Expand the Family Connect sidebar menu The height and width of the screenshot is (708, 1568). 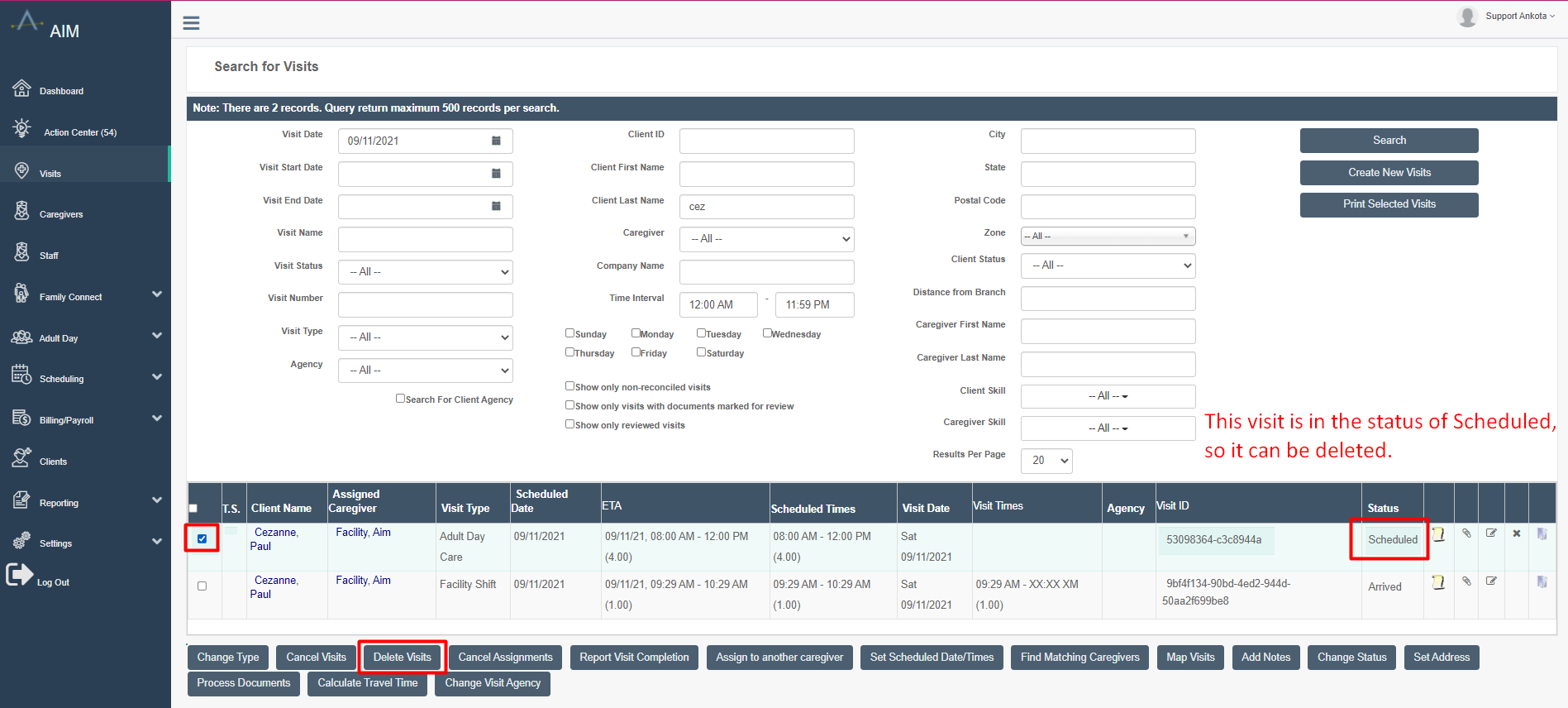click(157, 294)
